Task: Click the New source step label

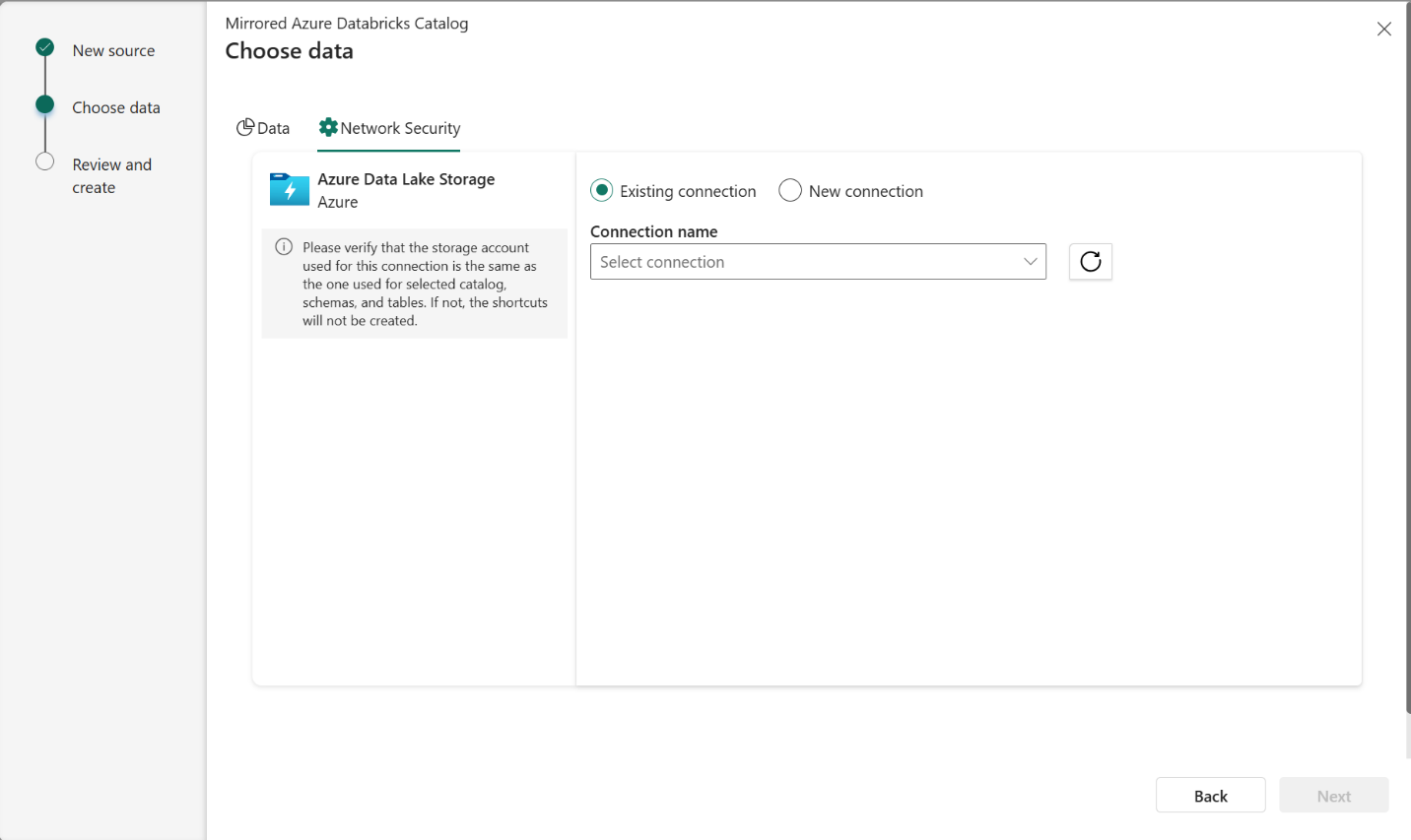Action: (x=113, y=50)
